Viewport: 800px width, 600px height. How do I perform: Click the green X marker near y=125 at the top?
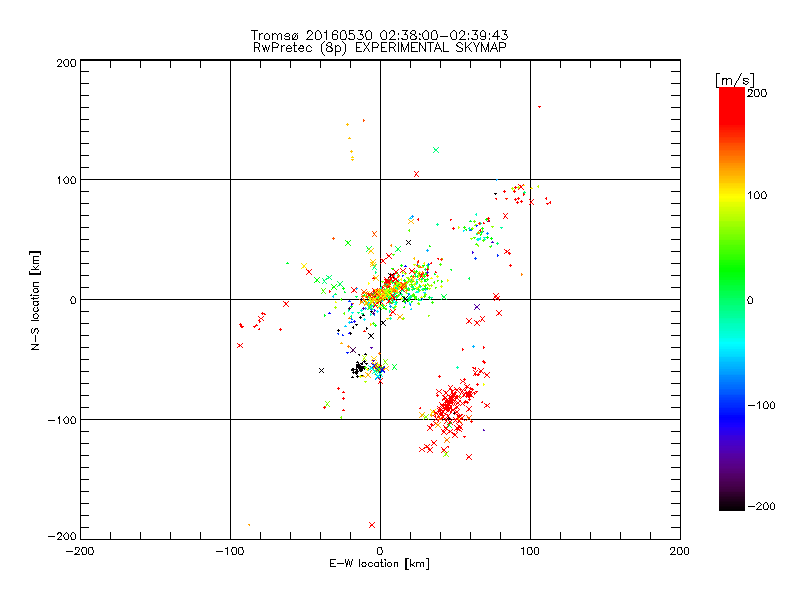click(436, 150)
